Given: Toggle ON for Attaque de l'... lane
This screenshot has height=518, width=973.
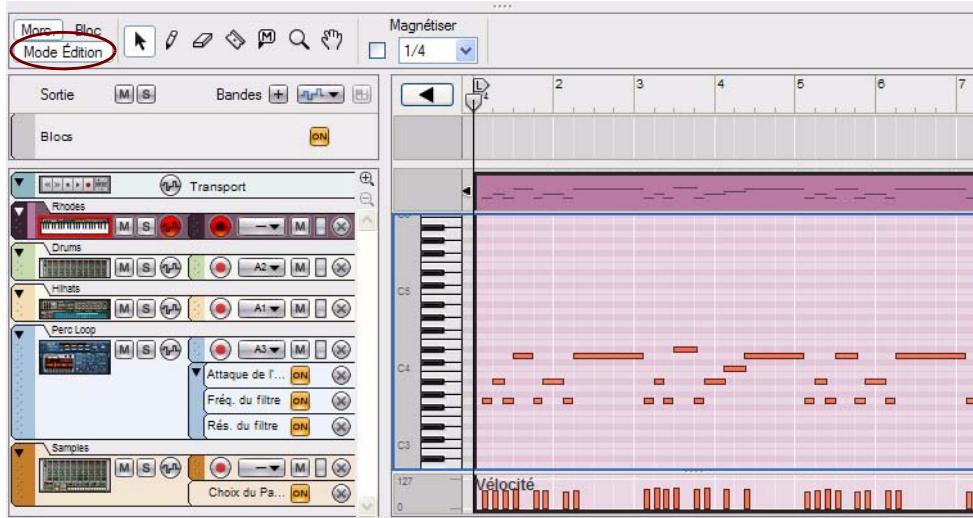Looking at the screenshot, I should [300, 375].
